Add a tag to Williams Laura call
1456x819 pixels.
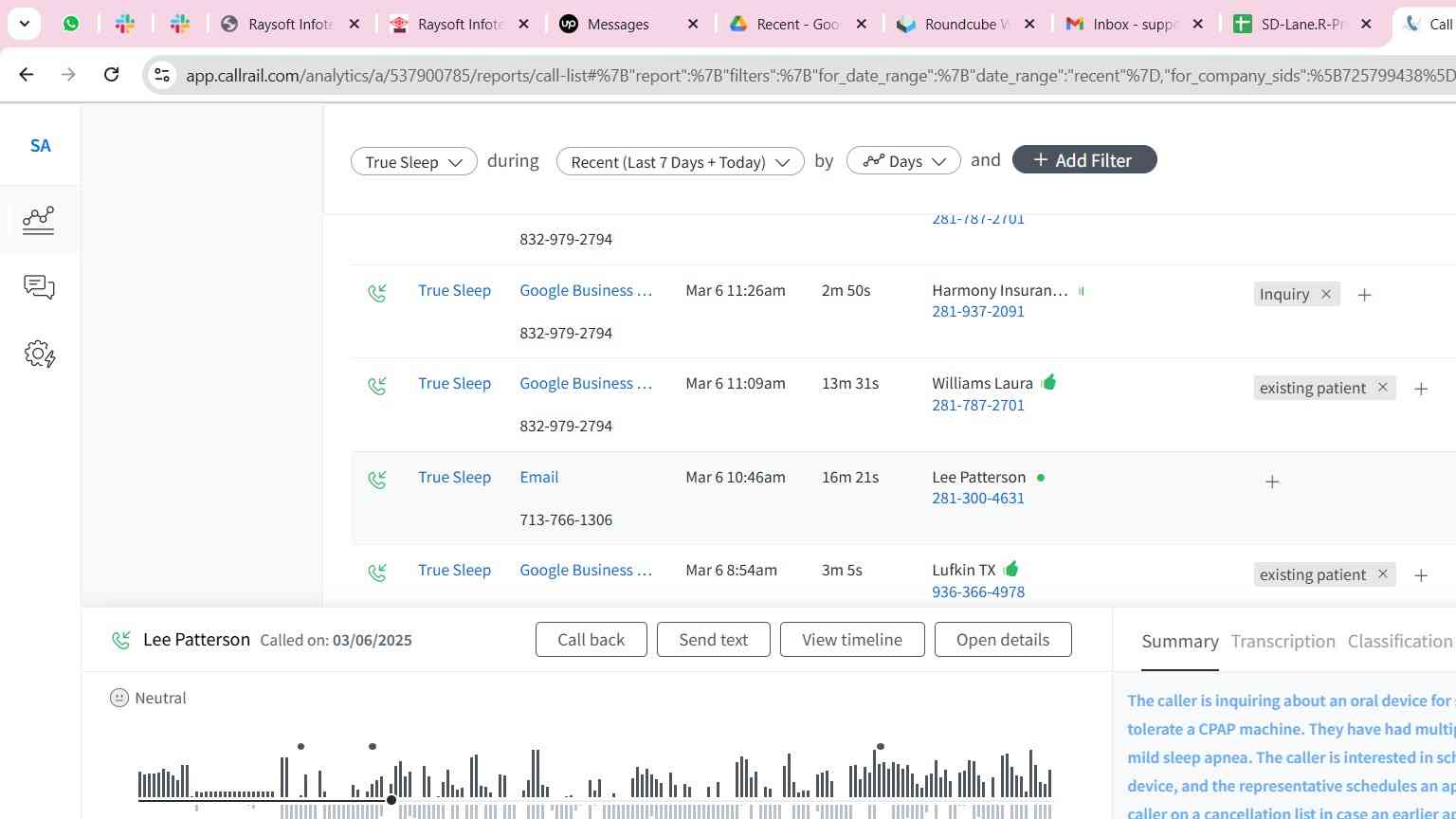click(x=1421, y=389)
